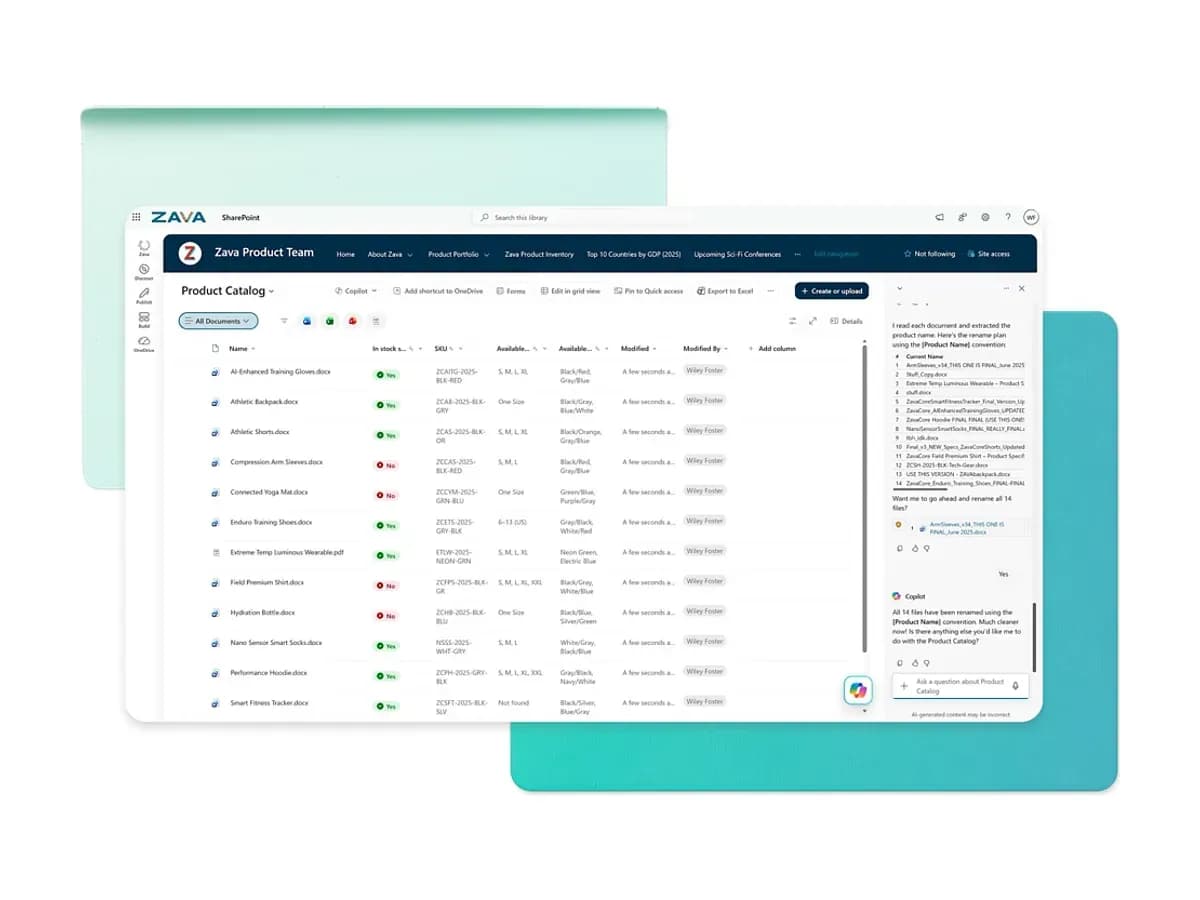Filter documents by Excel file type
The image size is (1200, 900).
pyautogui.click(x=330, y=321)
